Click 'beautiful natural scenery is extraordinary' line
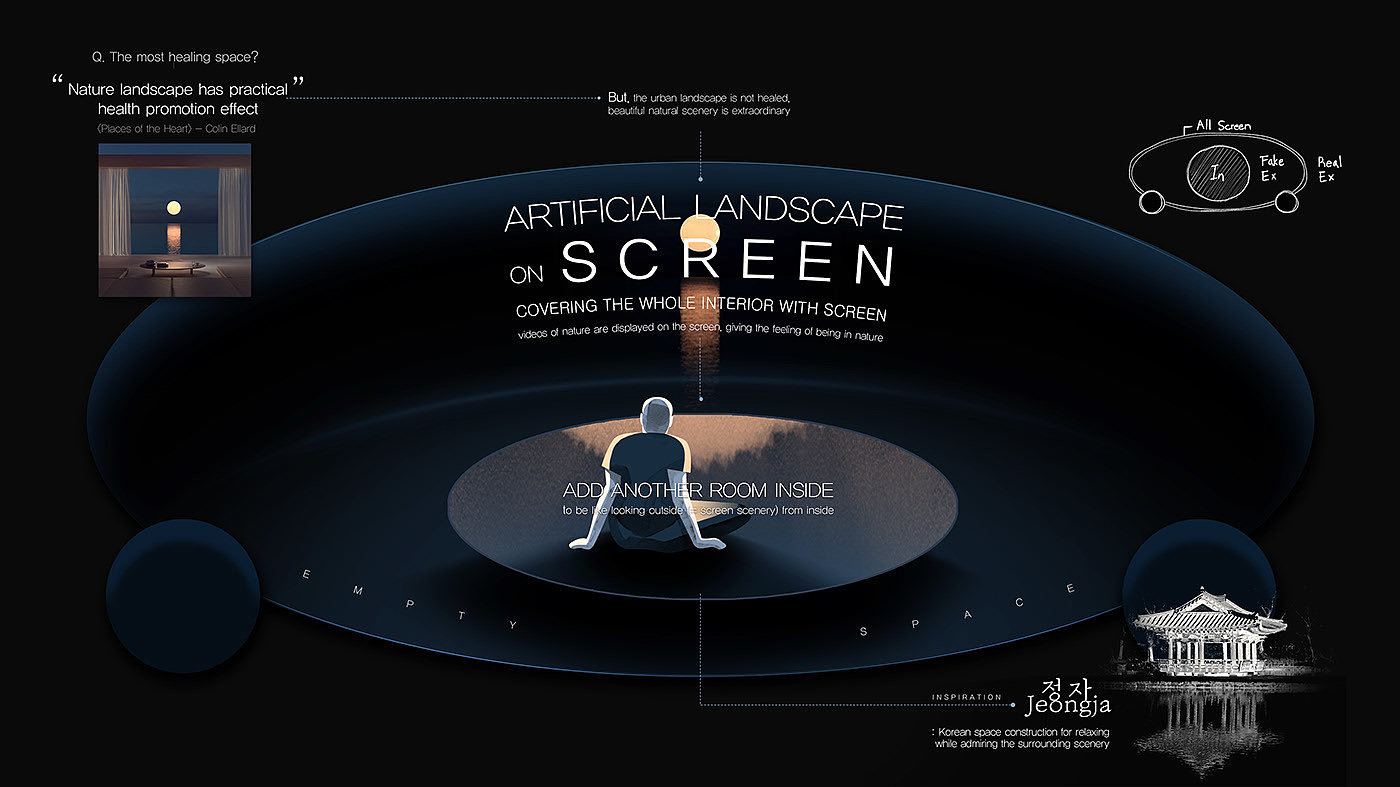This screenshot has height=787, width=1400. (x=699, y=111)
